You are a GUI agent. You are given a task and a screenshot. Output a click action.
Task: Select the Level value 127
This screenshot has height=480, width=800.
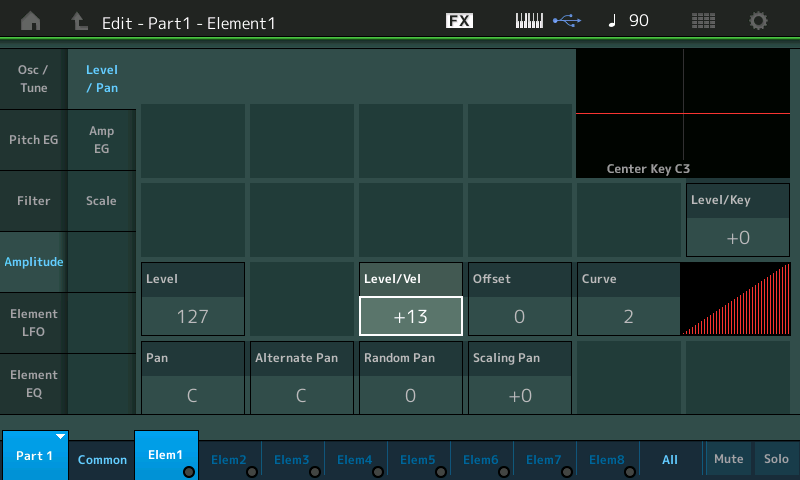click(x=192, y=317)
